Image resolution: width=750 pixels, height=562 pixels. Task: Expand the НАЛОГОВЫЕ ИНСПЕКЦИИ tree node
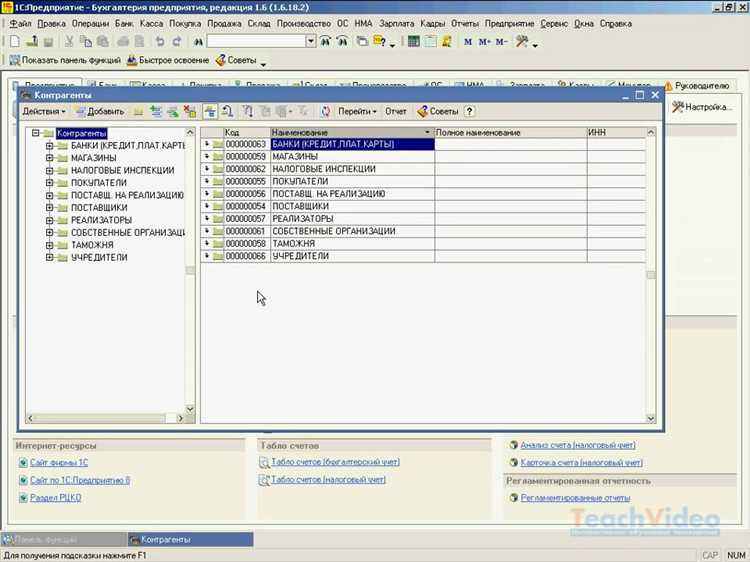click(x=49, y=170)
